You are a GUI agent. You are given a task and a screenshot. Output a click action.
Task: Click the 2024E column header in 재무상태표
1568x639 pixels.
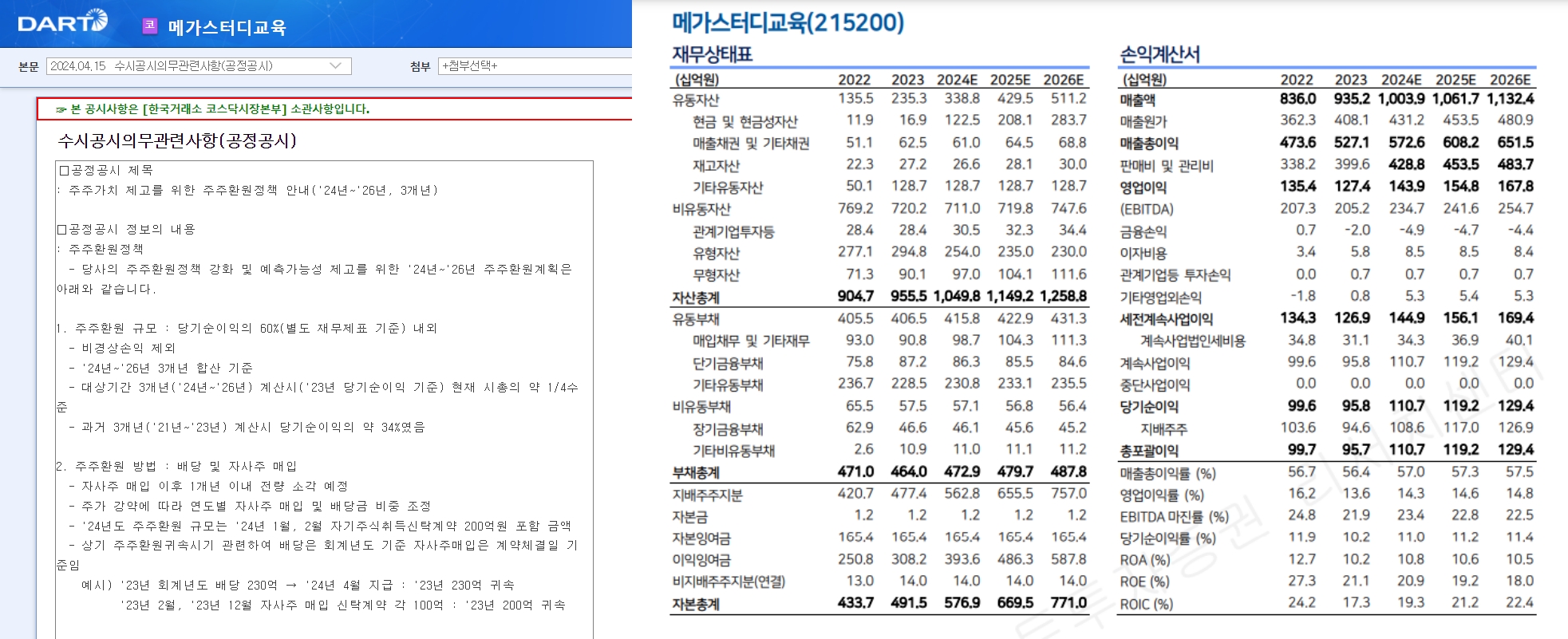coord(957,80)
